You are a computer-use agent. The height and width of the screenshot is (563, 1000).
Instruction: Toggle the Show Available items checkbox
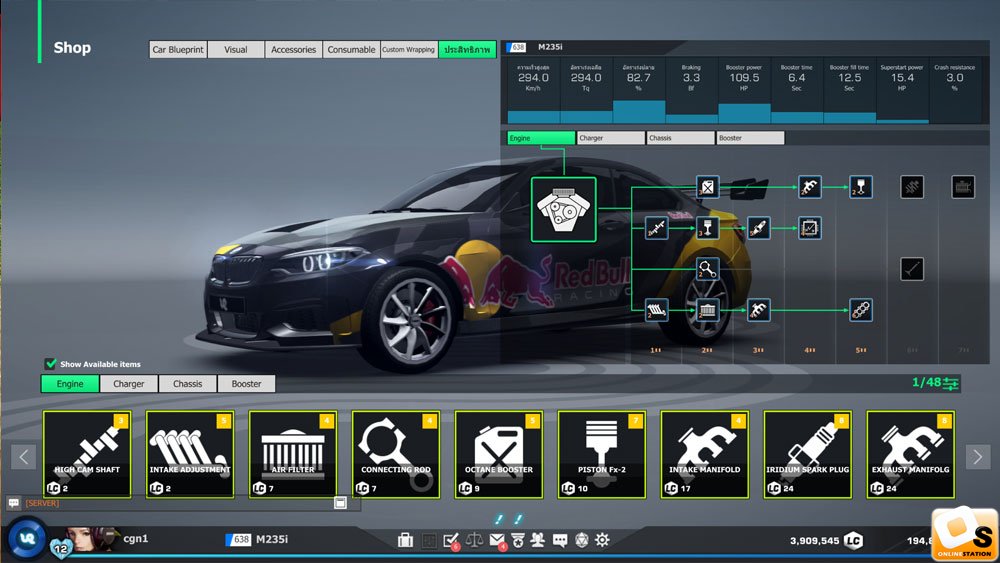pos(51,363)
